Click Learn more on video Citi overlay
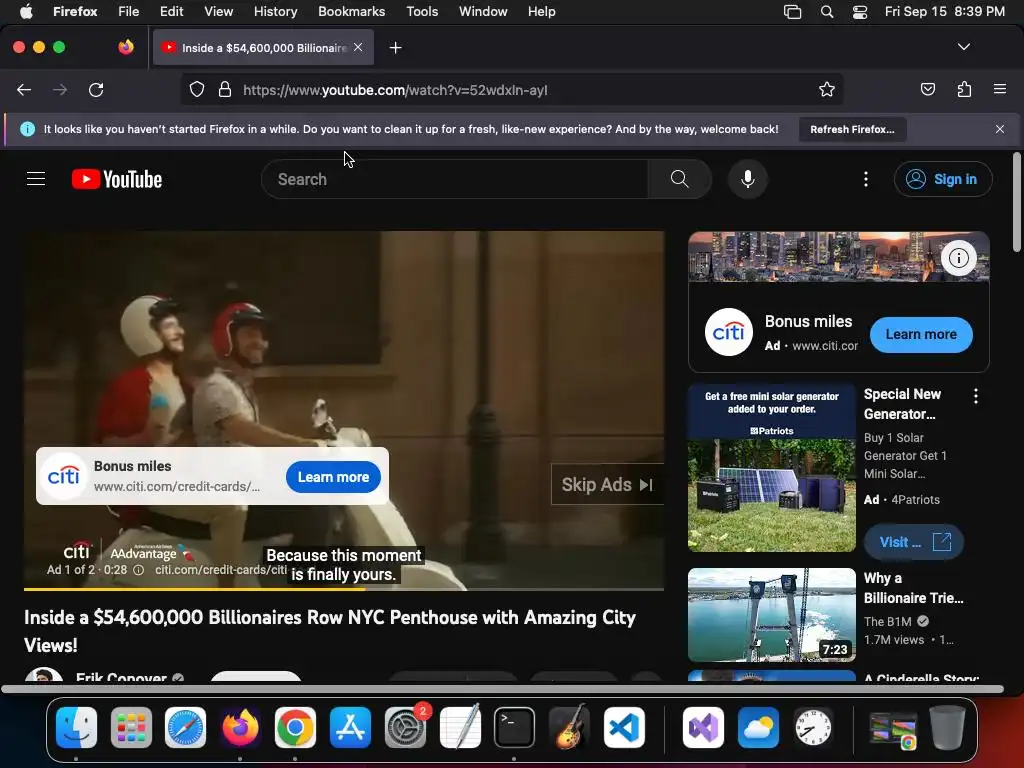This screenshot has height=768, width=1024. point(333,477)
